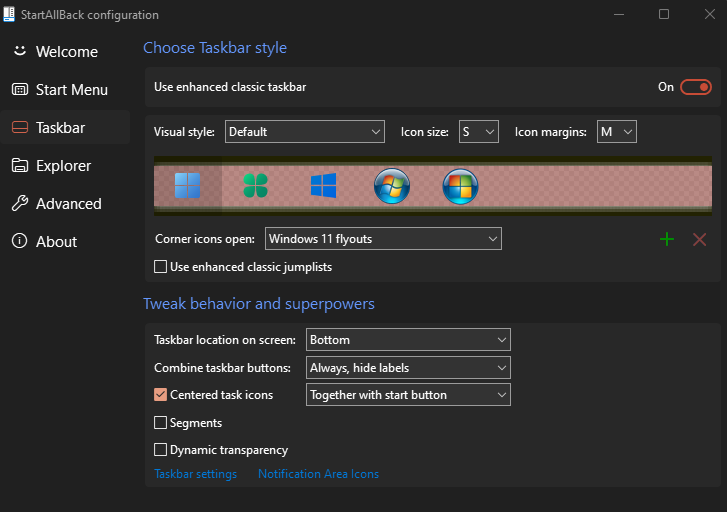Select the Windows 7 orb start icon
The image size is (727, 512).
[392, 186]
